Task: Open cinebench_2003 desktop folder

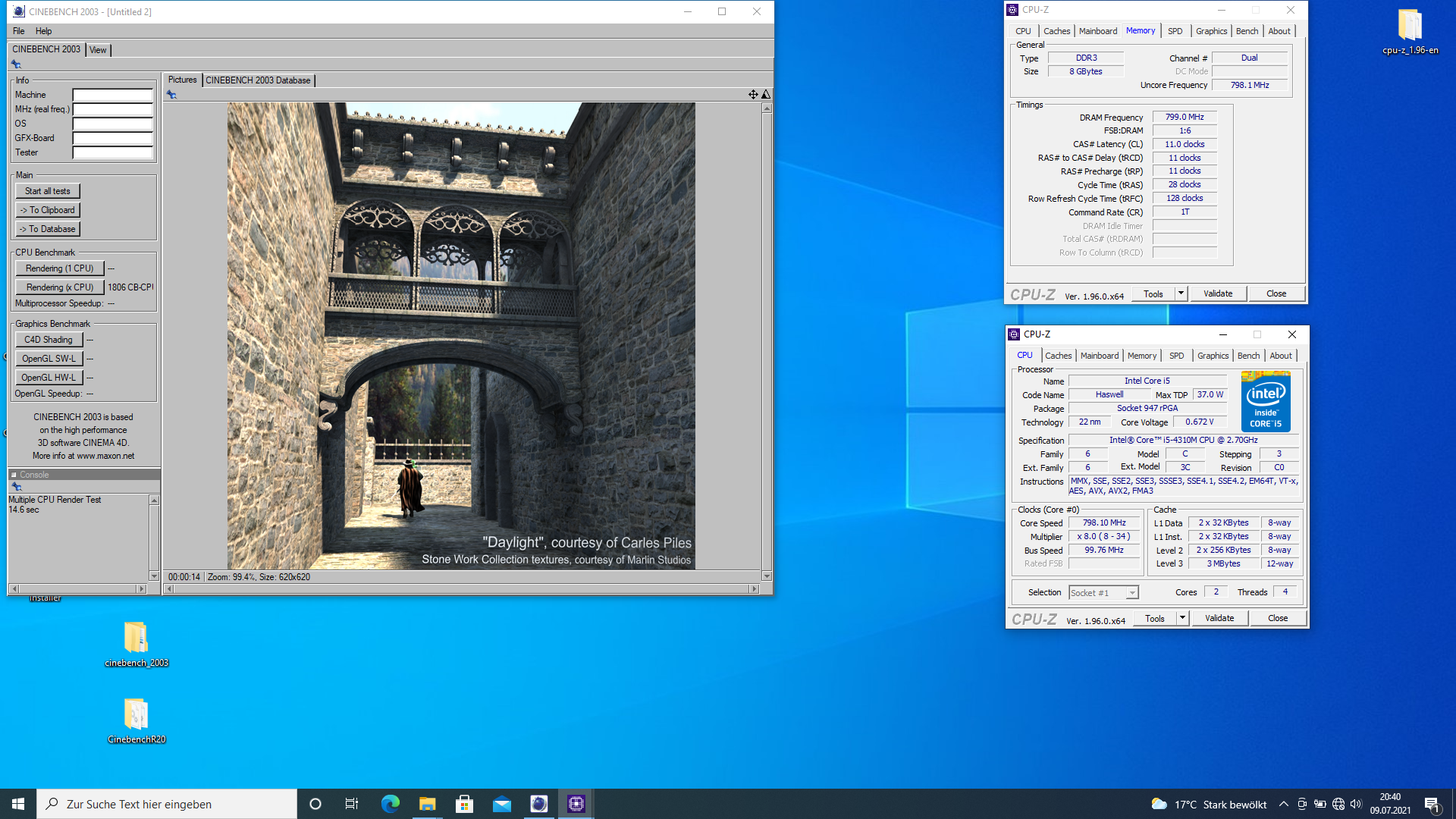Action: tap(136, 645)
